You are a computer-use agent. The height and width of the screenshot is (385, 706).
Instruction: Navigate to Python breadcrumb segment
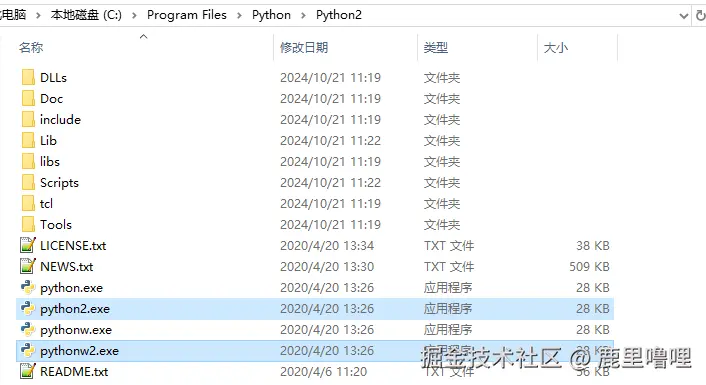(271, 15)
